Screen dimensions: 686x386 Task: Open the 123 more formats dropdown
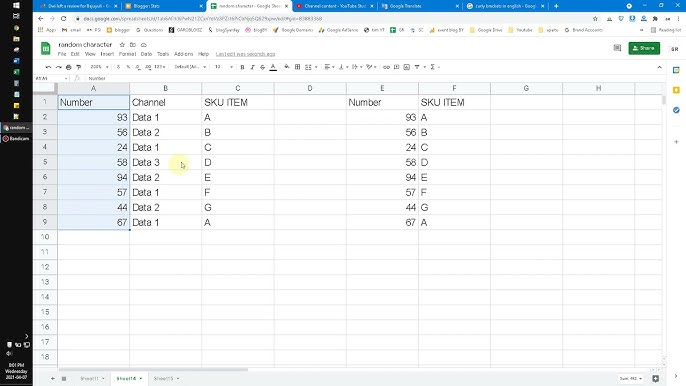(160, 67)
